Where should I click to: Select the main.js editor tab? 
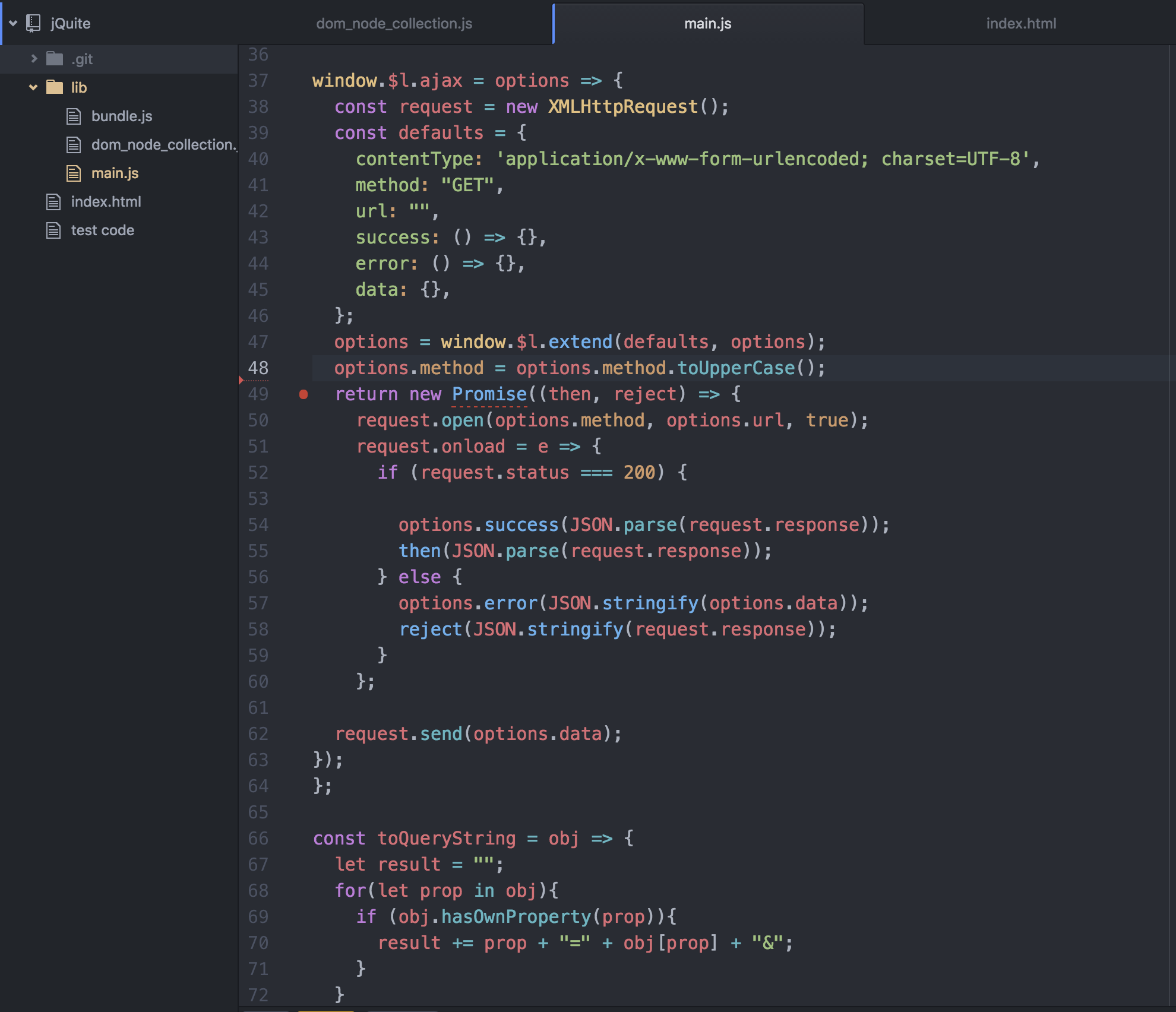coord(708,24)
